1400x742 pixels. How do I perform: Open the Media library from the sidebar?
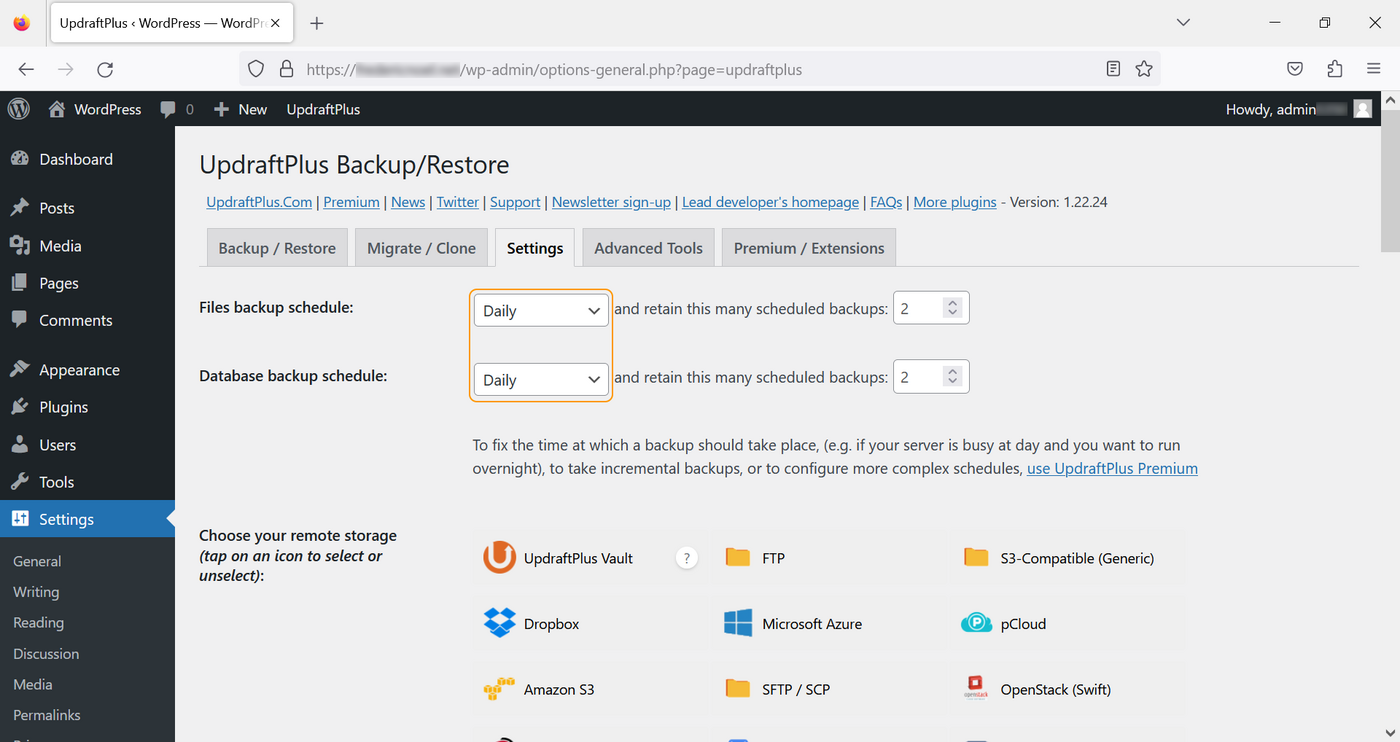[60, 245]
